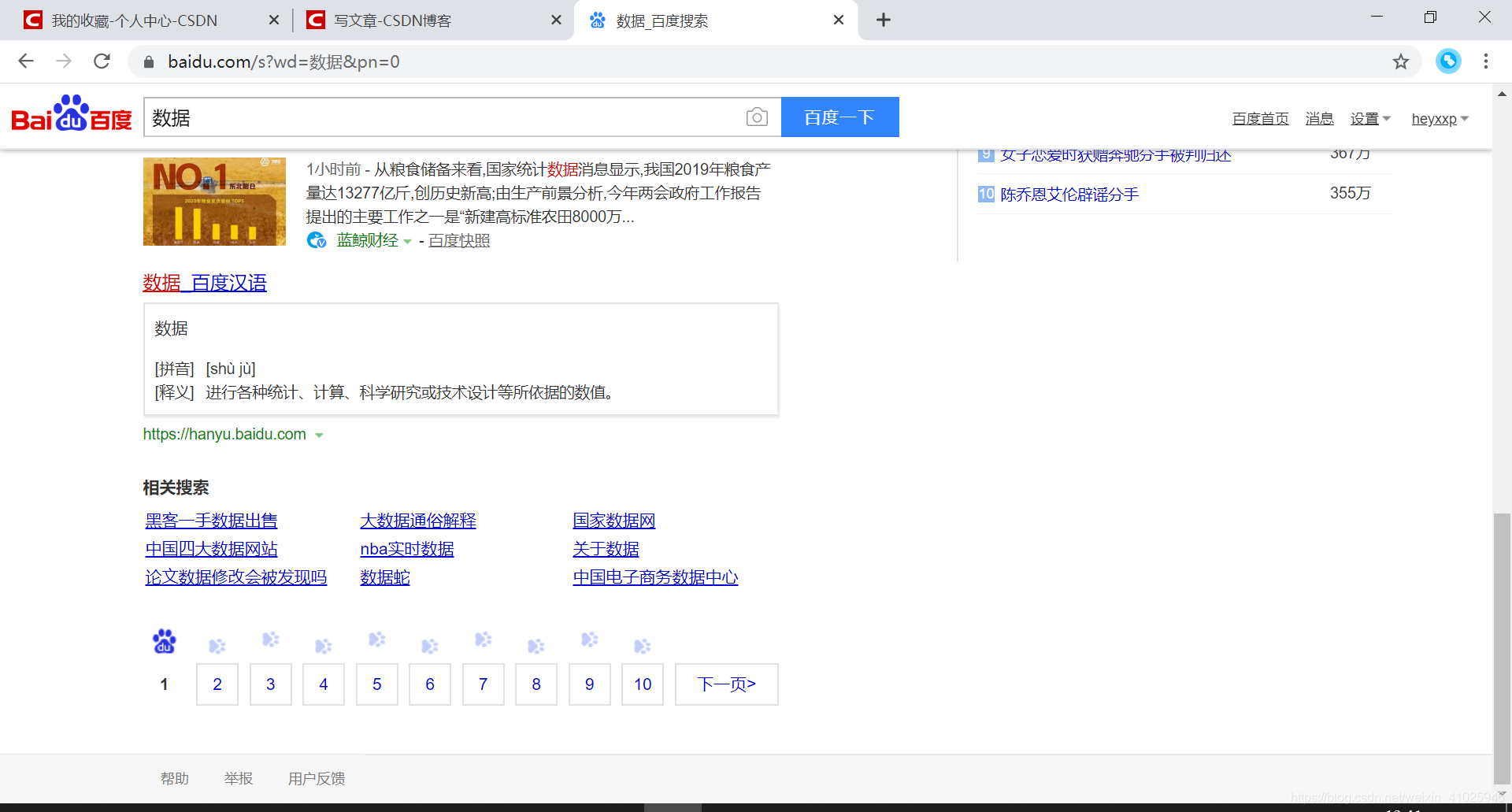Go forward with the browser forward arrow

64,61
